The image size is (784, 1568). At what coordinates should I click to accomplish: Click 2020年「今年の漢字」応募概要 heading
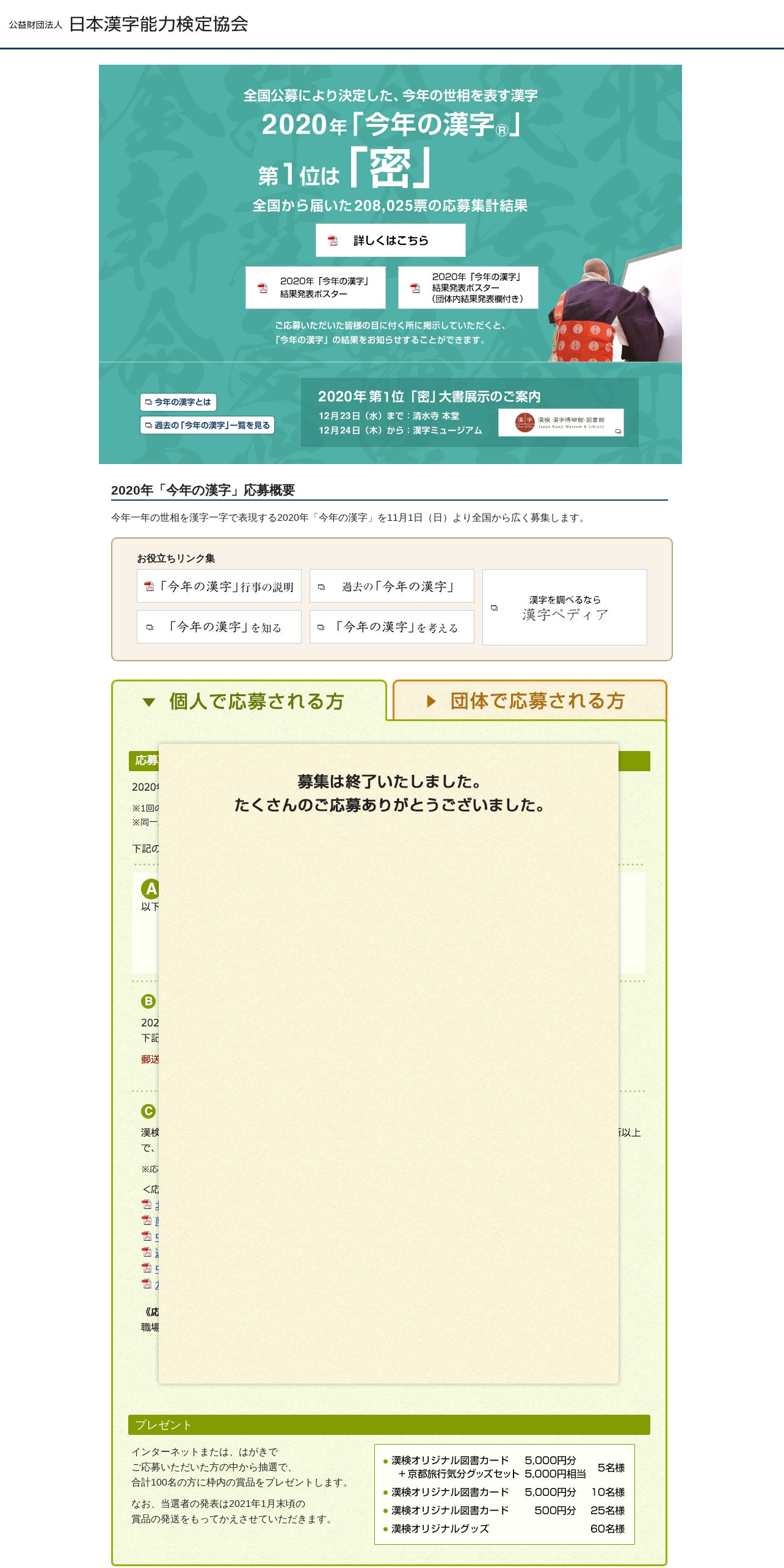[203, 490]
